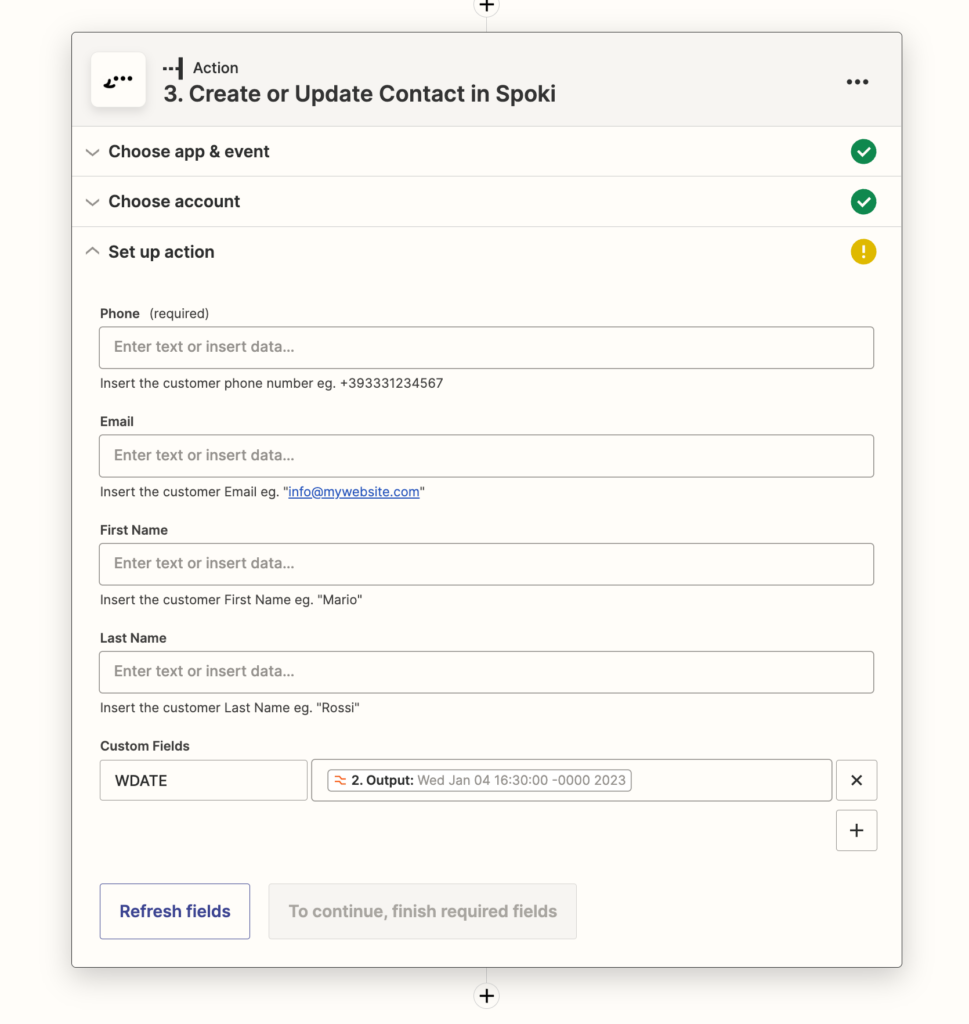Add a step with the bottom plus icon
Screen dimensions: 969x1024
[486, 996]
